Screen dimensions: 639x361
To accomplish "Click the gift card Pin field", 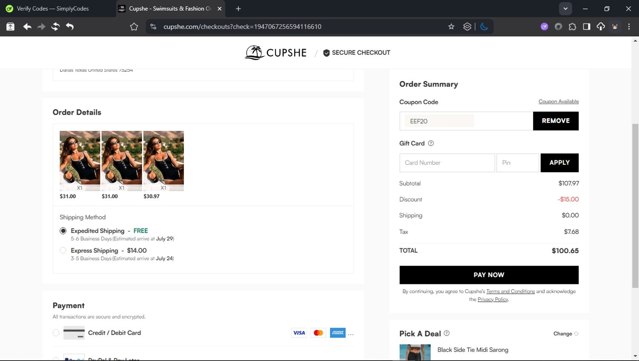I will (518, 163).
